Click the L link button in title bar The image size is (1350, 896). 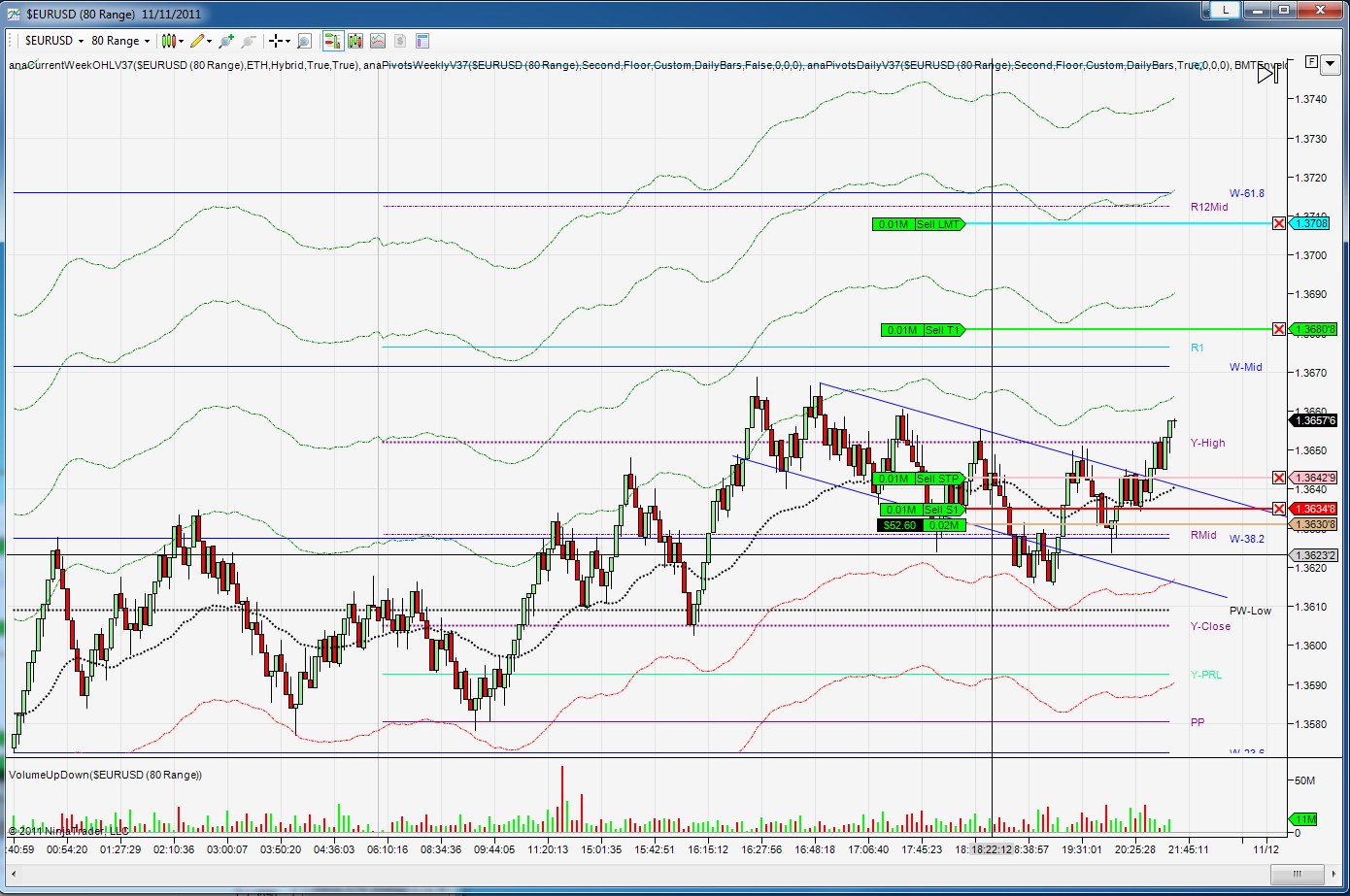pyautogui.click(x=1225, y=10)
